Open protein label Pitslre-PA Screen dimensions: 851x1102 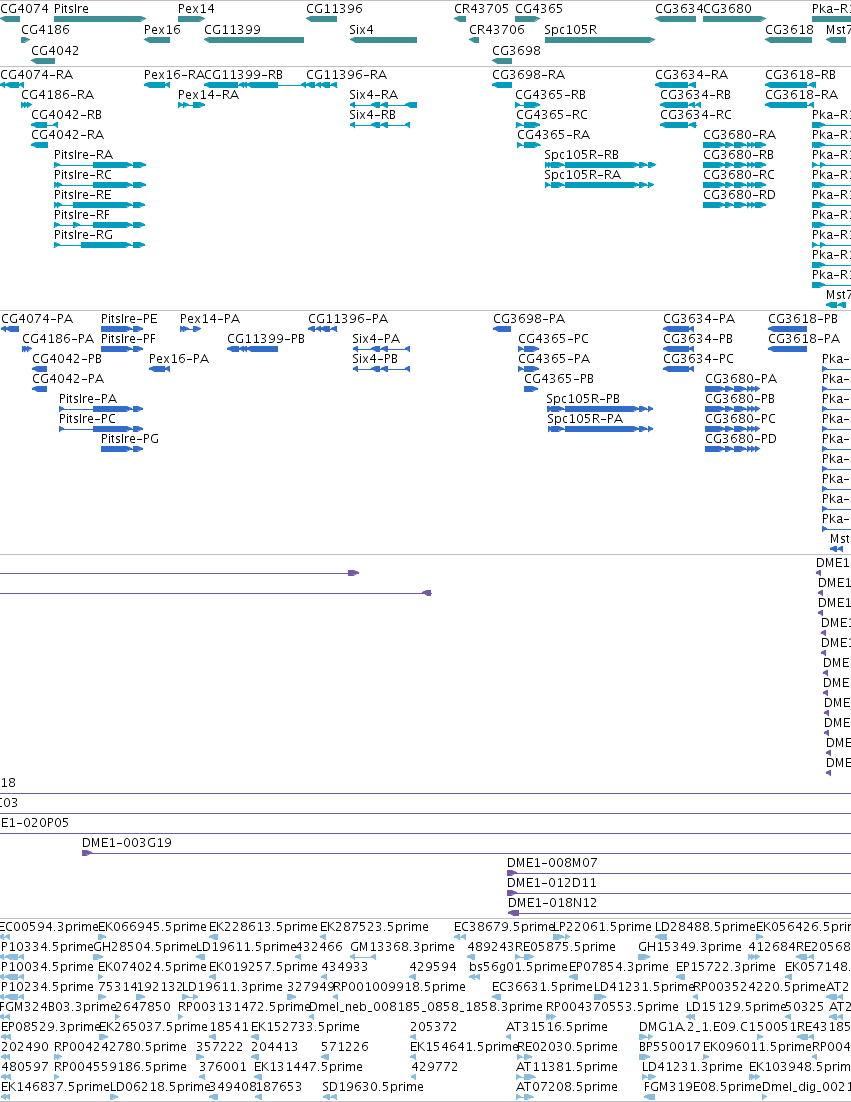pos(88,398)
